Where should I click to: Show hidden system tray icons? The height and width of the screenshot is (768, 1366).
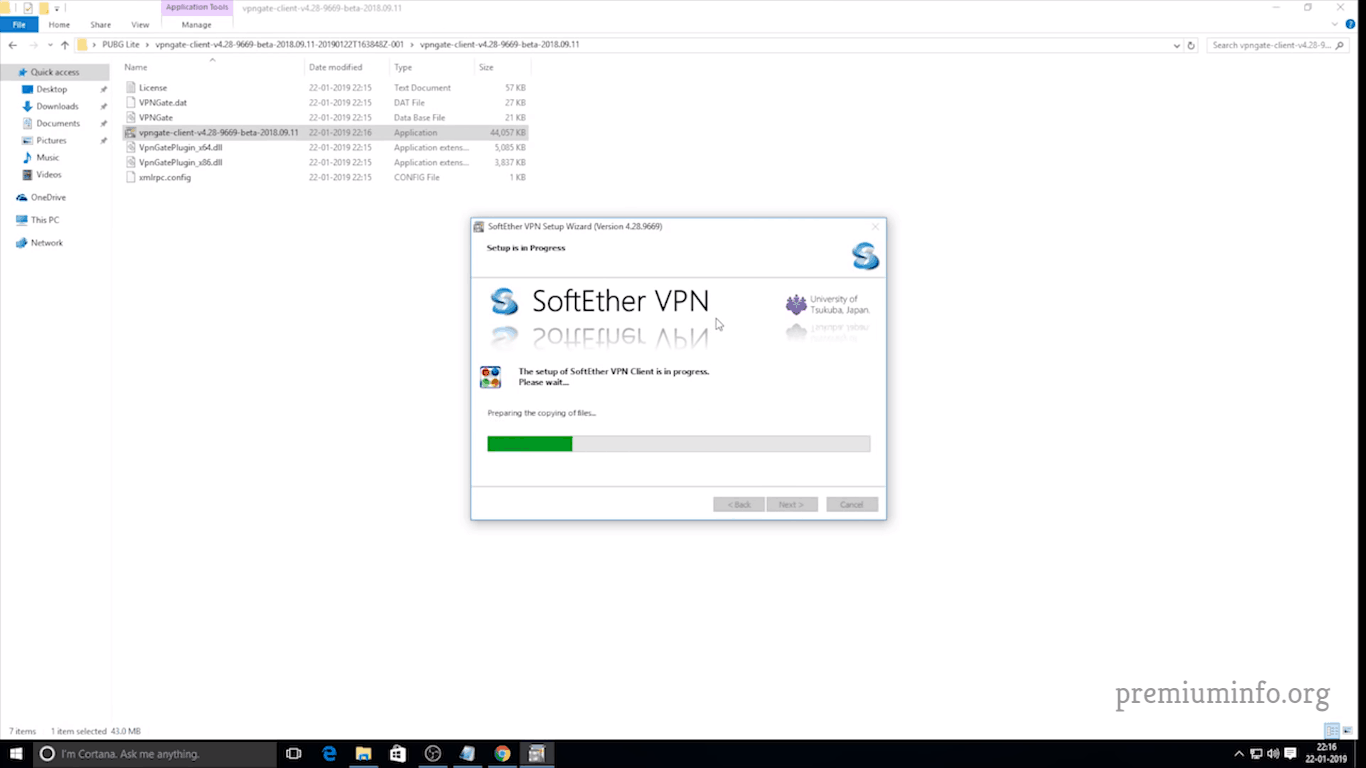pos(1239,754)
